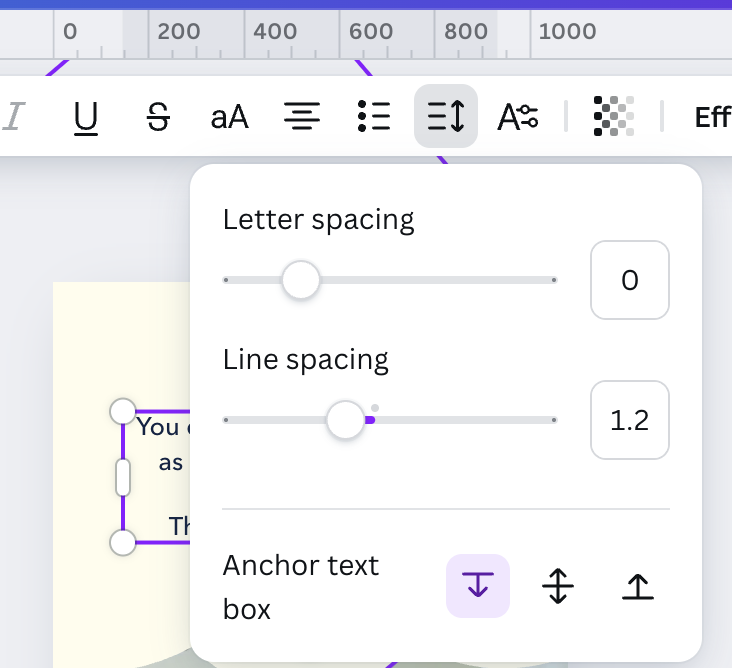This screenshot has height=668, width=732.
Task: Anchor text box to bottom
Action: pyautogui.click(x=638, y=586)
